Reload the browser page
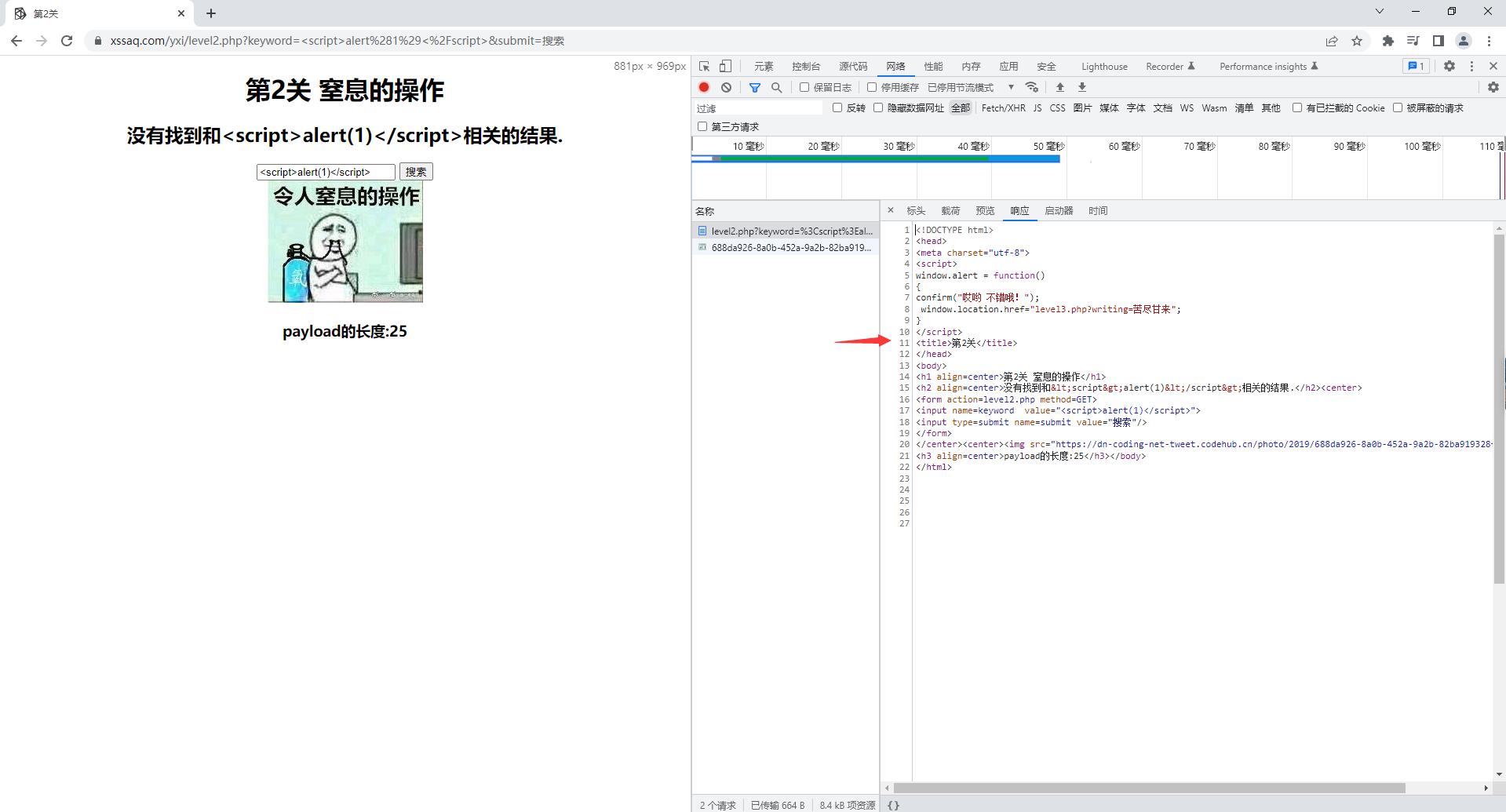Viewport: 1506px width, 812px height. (x=67, y=41)
